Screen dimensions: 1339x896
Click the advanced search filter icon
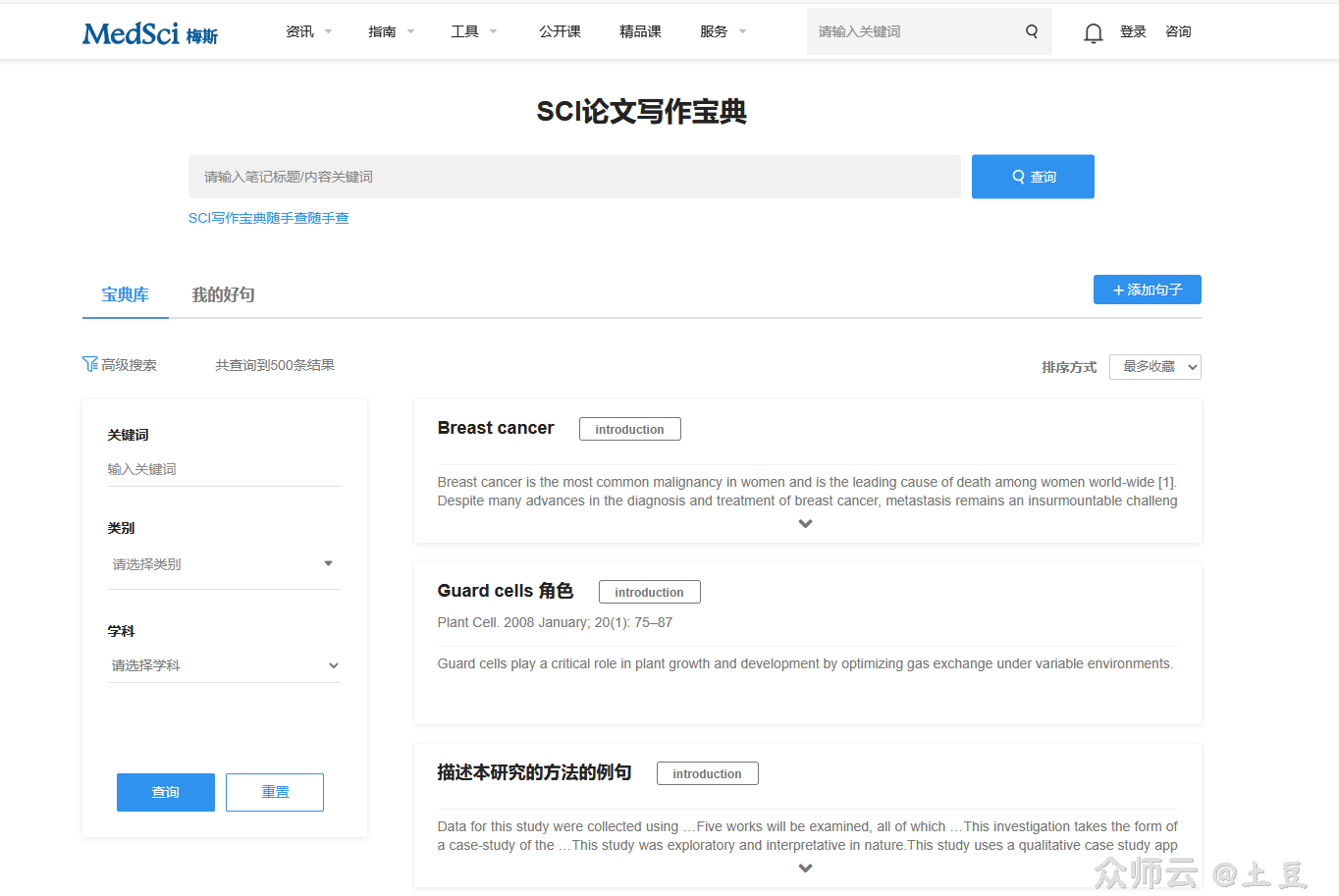(90, 364)
